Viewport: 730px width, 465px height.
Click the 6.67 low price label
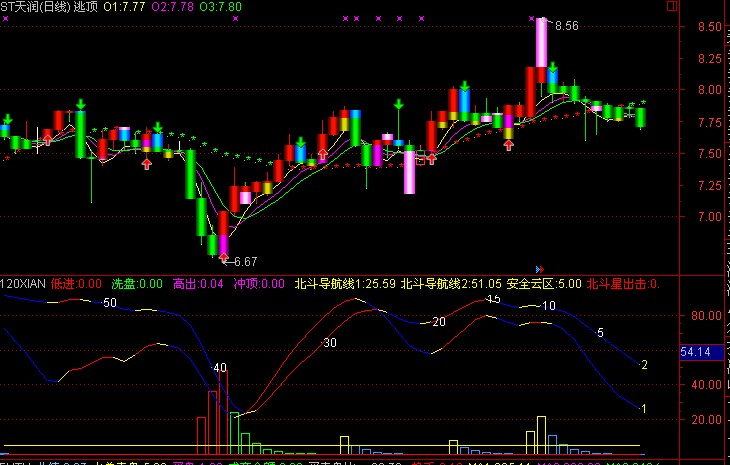[245, 262]
